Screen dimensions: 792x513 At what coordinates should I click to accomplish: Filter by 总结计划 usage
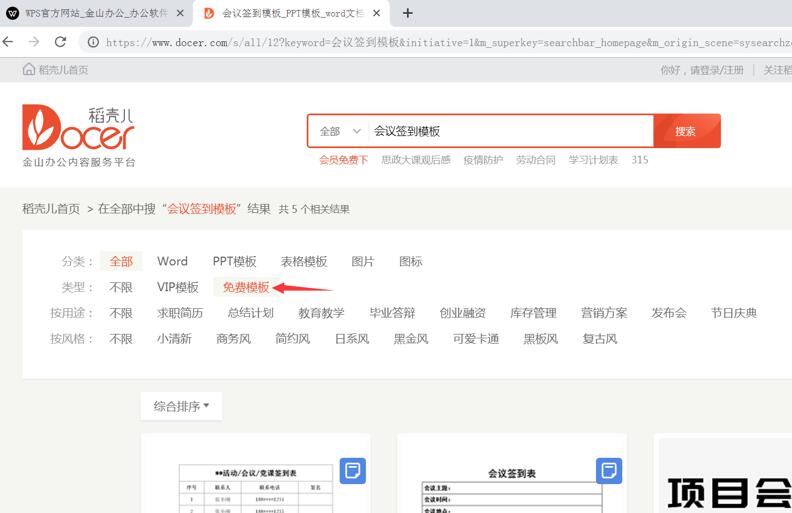point(251,313)
